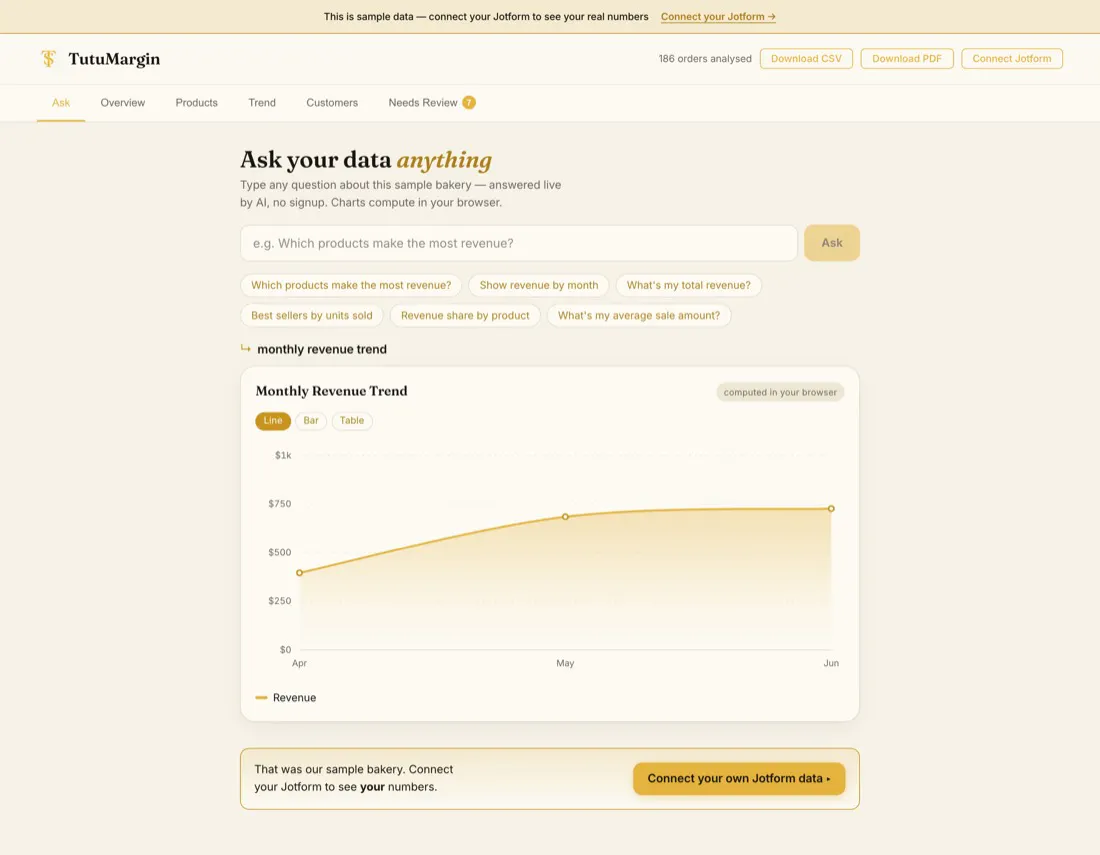Click the June data point on chart
This screenshot has width=1100, height=855.
coord(831,509)
